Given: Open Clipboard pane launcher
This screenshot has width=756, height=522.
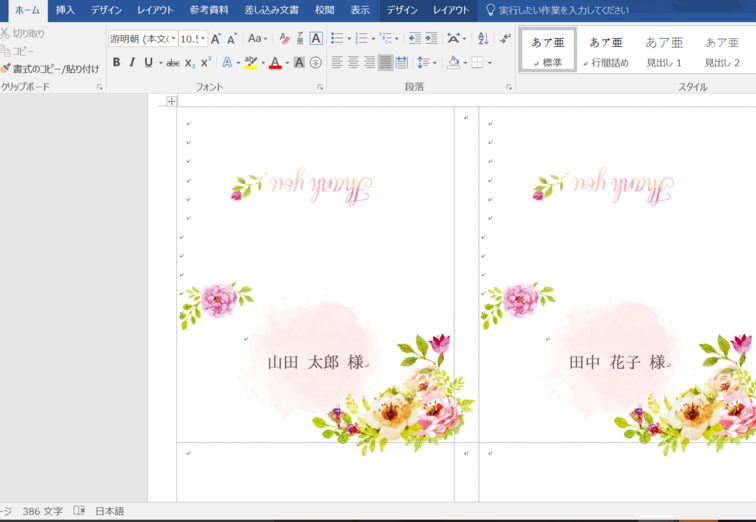Looking at the screenshot, I should [100, 87].
